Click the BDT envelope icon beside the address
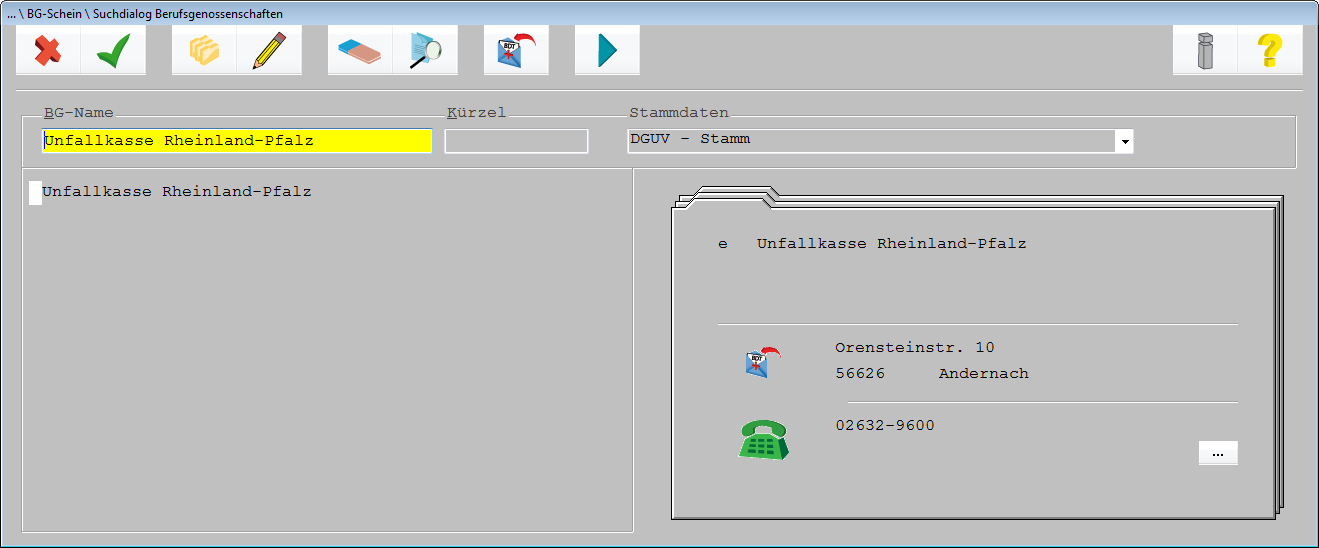This screenshot has width=1319, height=548. (x=763, y=362)
